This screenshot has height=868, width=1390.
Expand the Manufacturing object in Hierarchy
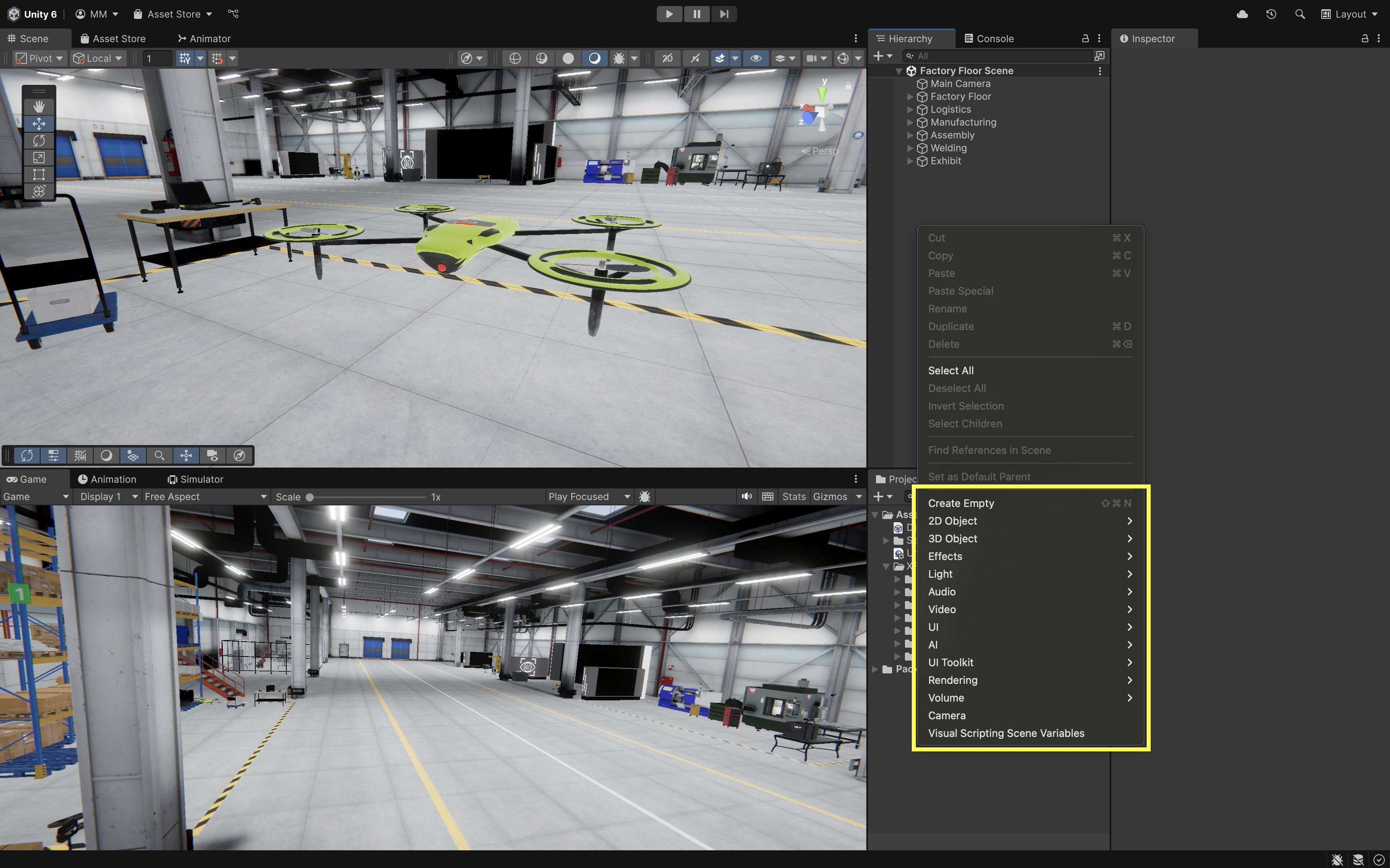coord(910,122)
